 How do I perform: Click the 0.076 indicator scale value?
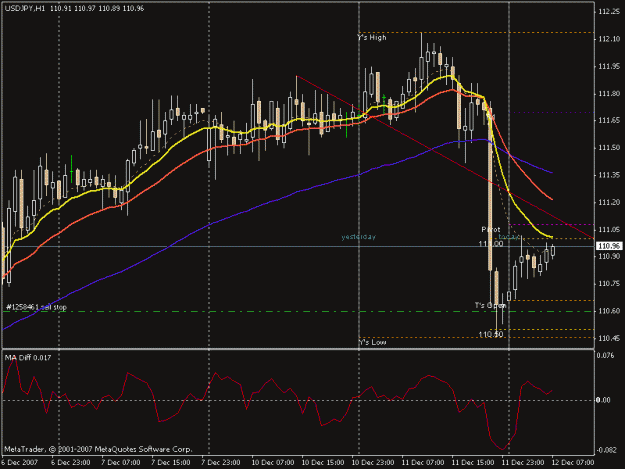[x=606, y=355]
